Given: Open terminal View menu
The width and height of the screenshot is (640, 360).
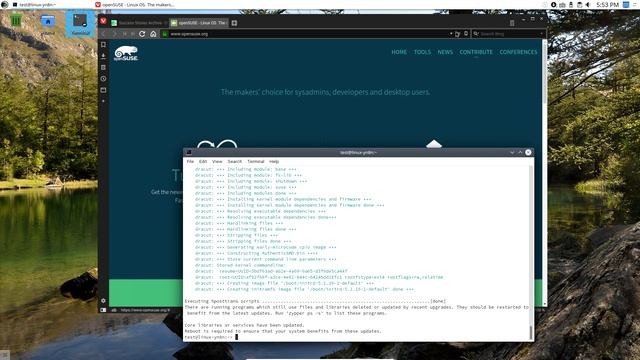Looking at the screenshot, I should coord(217,162).
